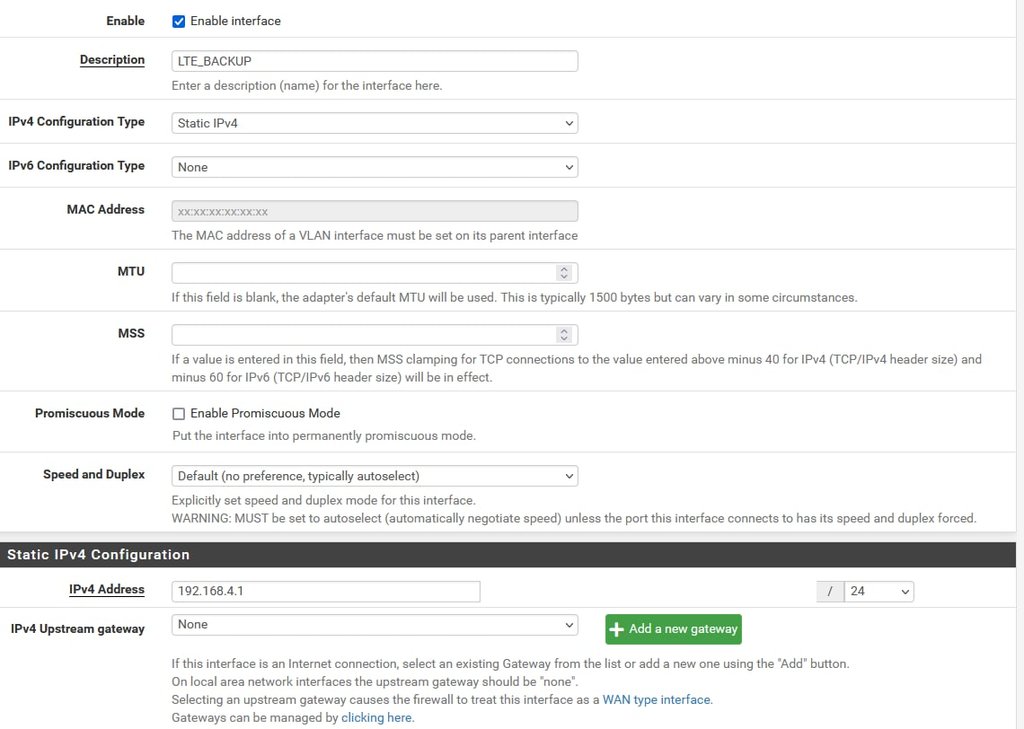Enable Promiscuous Mode checkbox
This screenshot has height=729, width=1024.
[x=179, y=414]
